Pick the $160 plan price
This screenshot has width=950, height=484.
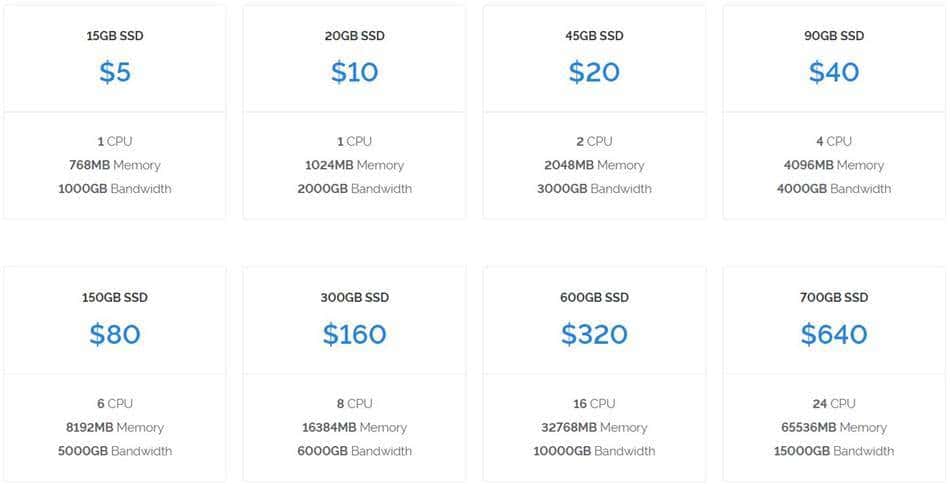coord(354,334)
